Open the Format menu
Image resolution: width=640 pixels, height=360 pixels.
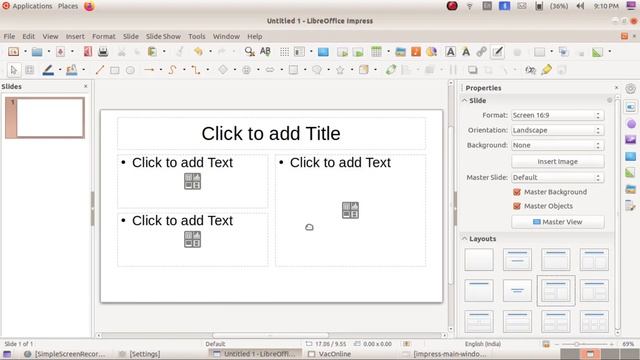[x=104, y=36]
